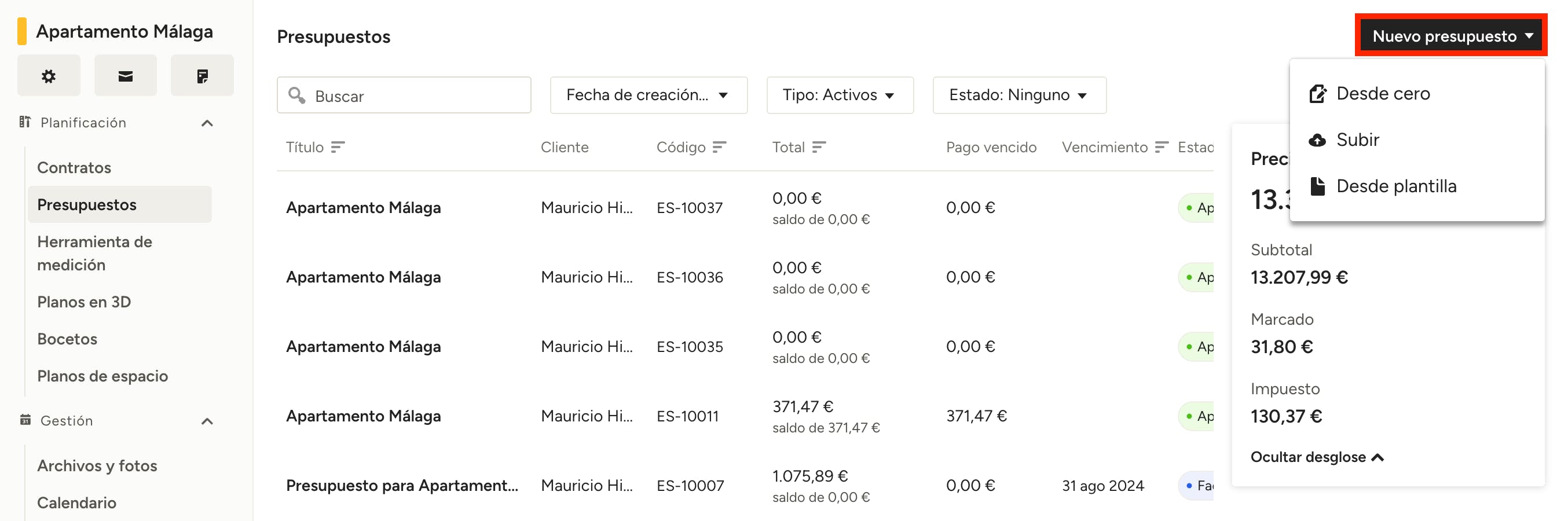This screenshot has width=1568, height=521.
Task: Sort by Vencimiento column icon
Action: pyautogui.click(x=1162, y=147)
